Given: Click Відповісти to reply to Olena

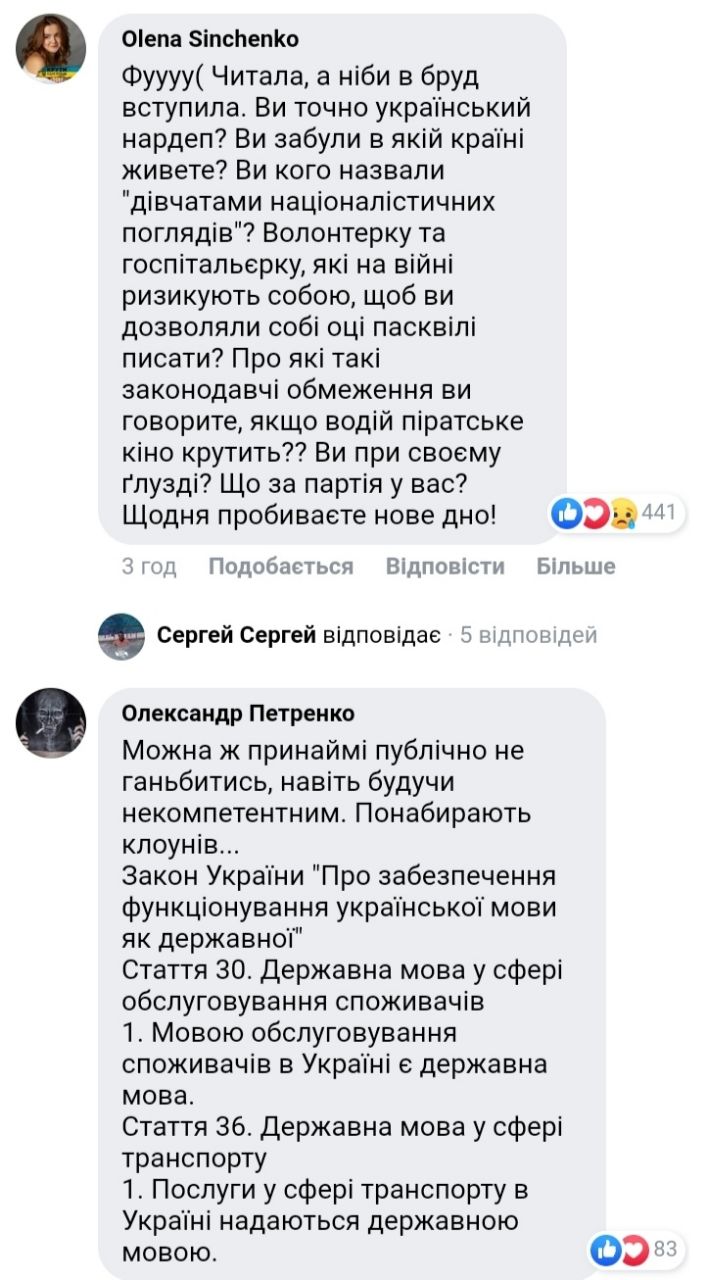Looking at the screenshot, I should tap(445, 567).
